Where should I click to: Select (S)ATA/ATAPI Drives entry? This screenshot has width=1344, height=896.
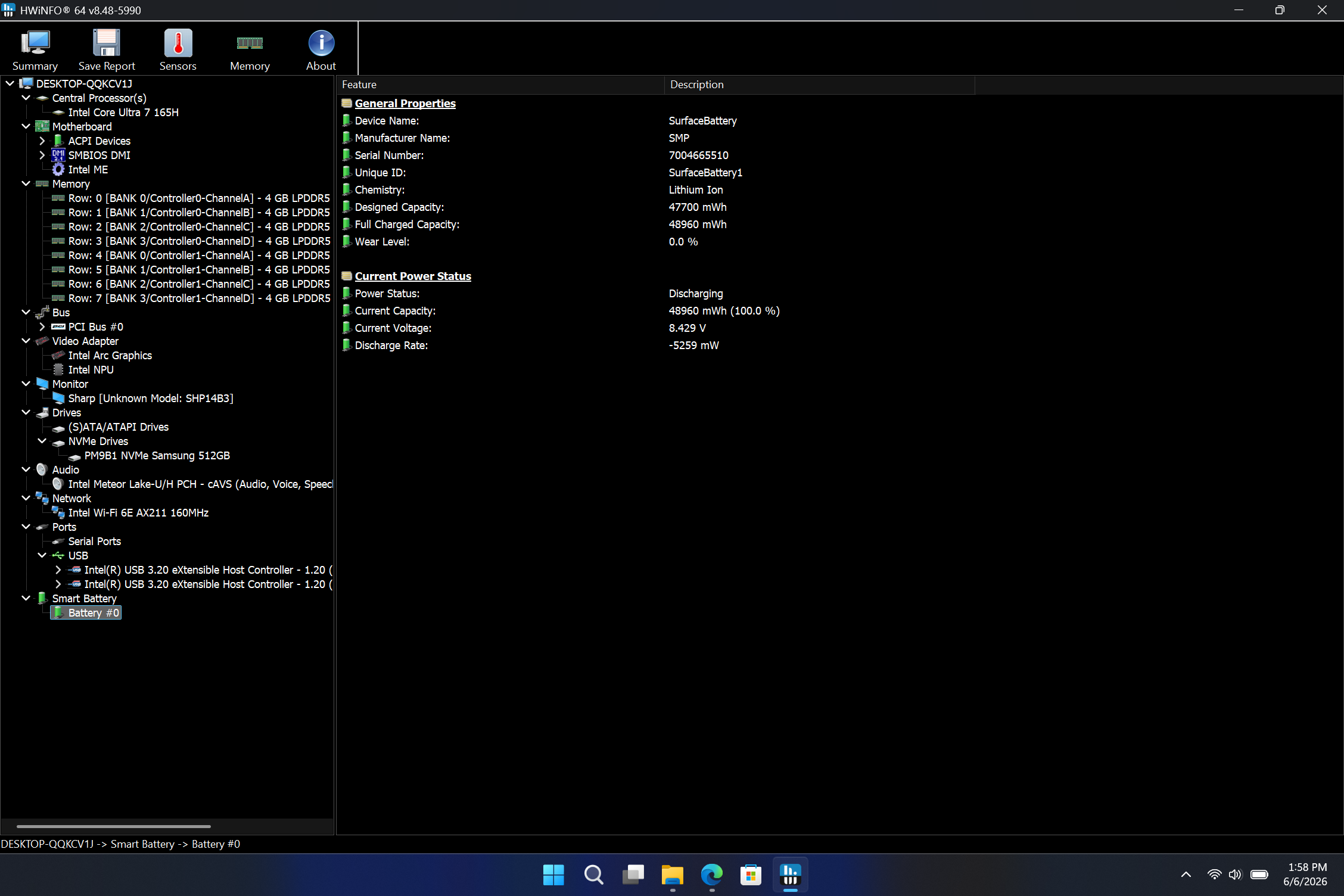tap(119, 427)
